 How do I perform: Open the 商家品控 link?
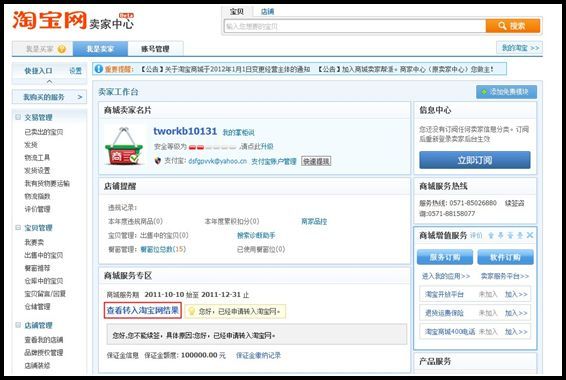(314, 221)
